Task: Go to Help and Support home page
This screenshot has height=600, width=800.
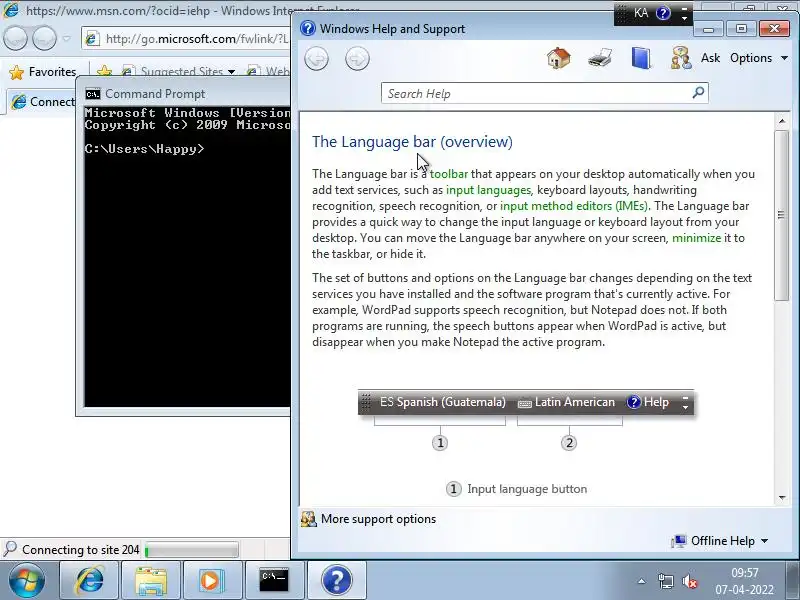Action: [559, 58]
